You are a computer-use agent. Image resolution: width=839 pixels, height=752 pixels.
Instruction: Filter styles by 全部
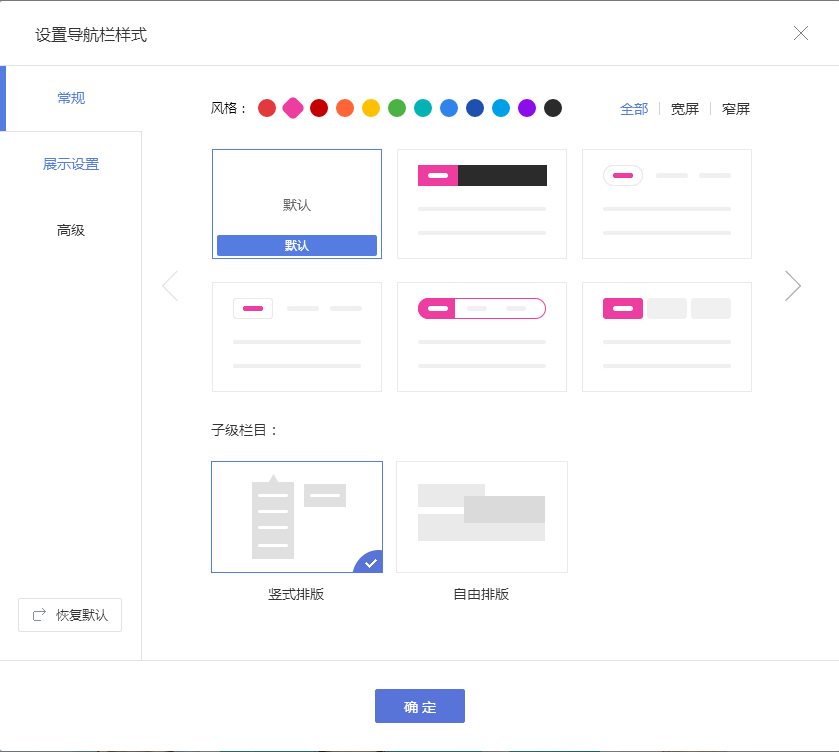(634, 109)
